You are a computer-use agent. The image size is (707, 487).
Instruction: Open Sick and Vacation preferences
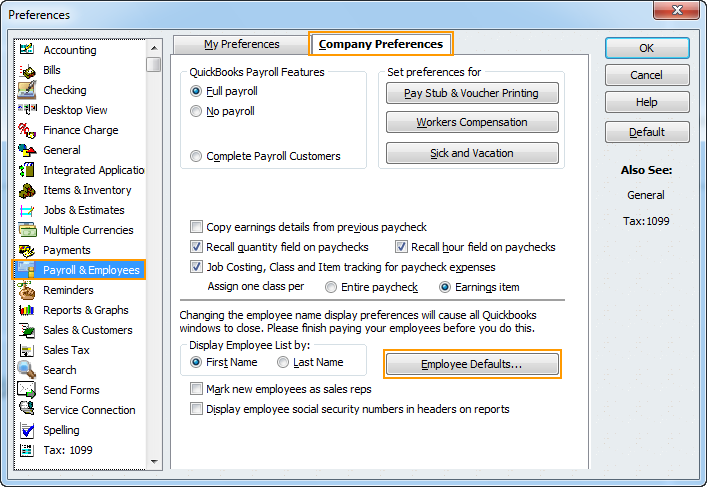point(472,153)
